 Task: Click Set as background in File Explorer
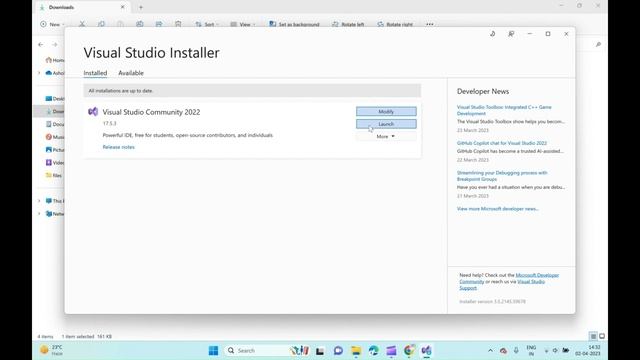tap(294, 24)
